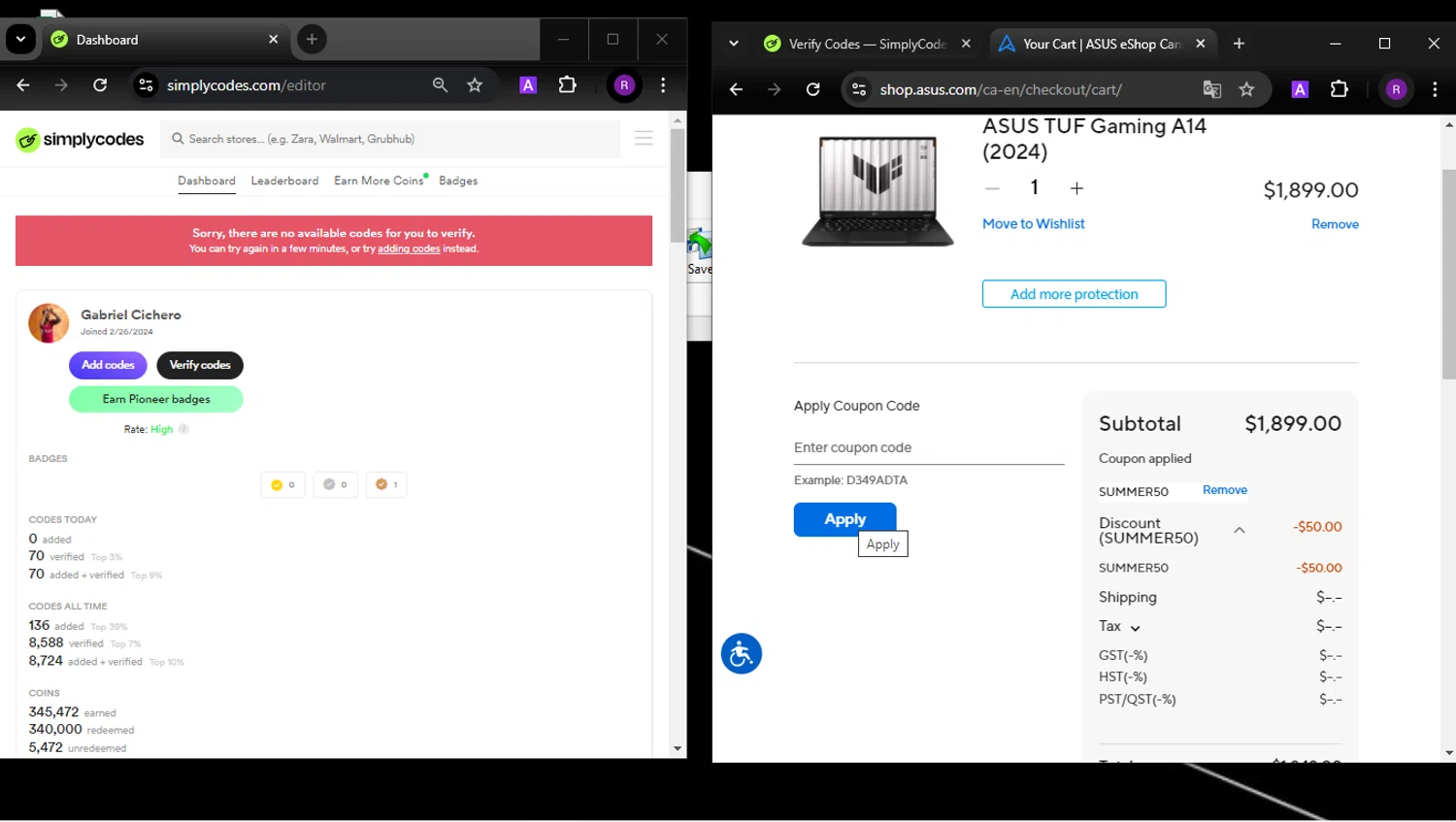Reload the simplycodes dashboard page
Image resolution: width=1456 pixels, height=822 pixels.
[x=100, y=85]
